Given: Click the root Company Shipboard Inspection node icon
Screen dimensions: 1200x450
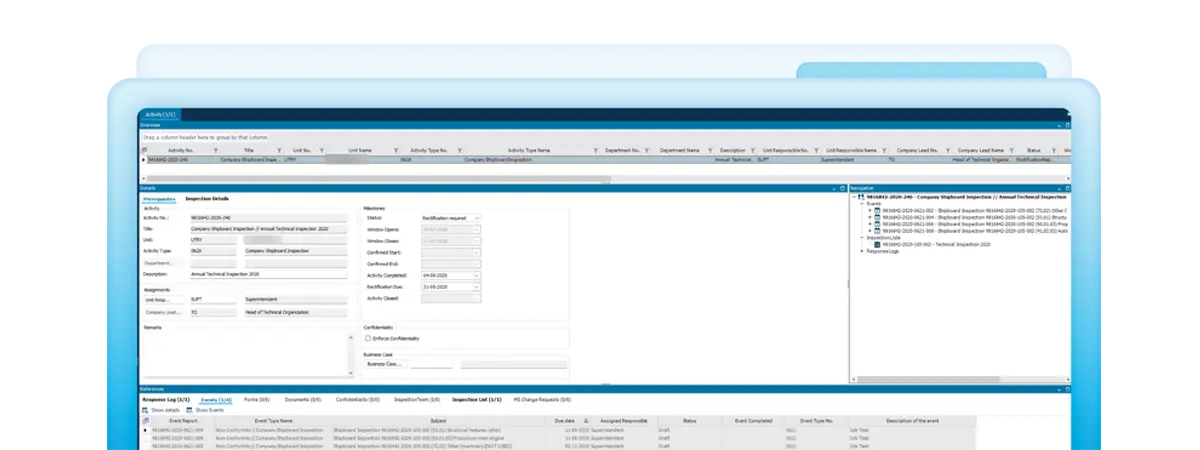Looking at the screenshot, I should click(x=861, y=197).
